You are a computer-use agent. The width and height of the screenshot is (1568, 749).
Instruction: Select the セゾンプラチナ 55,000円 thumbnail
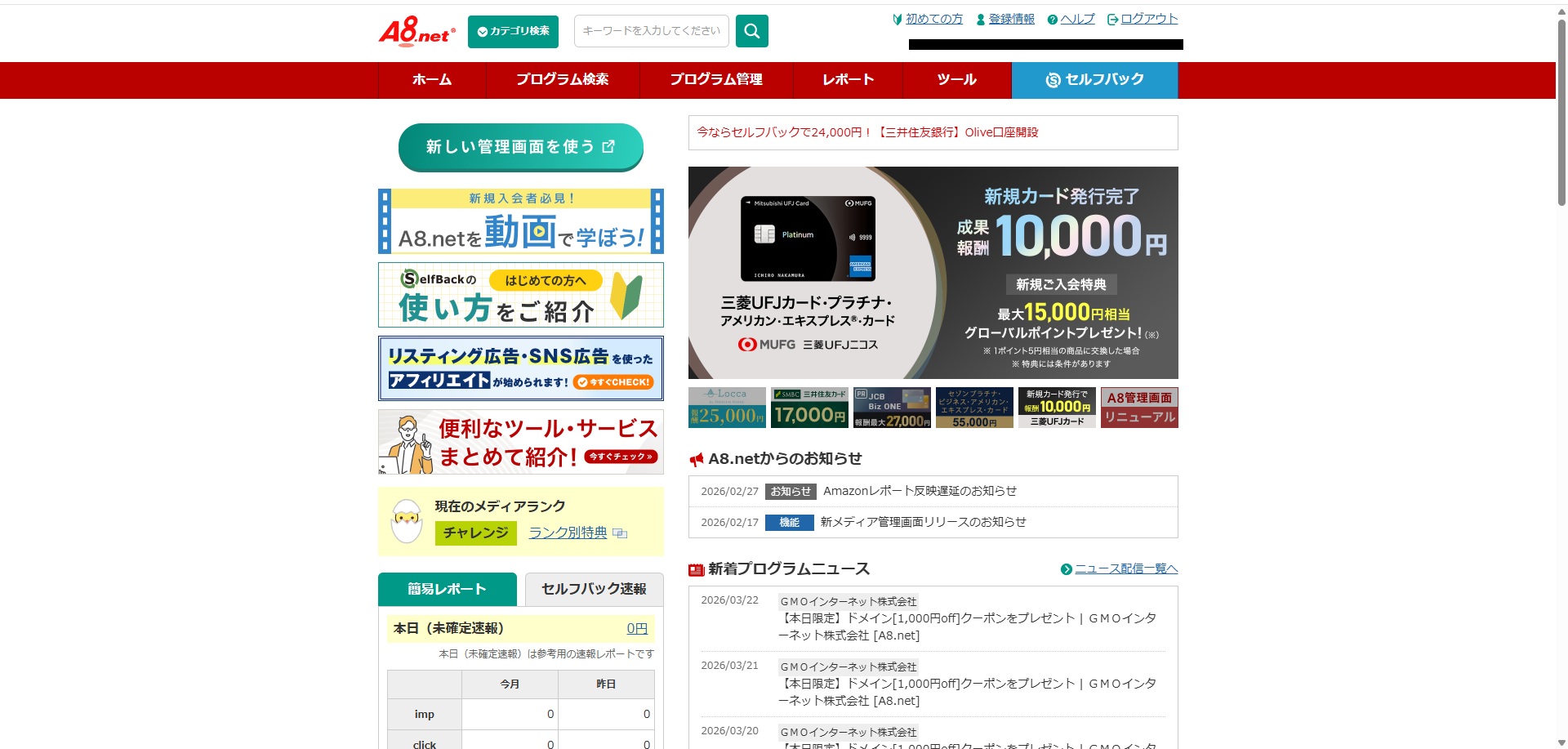974,408
